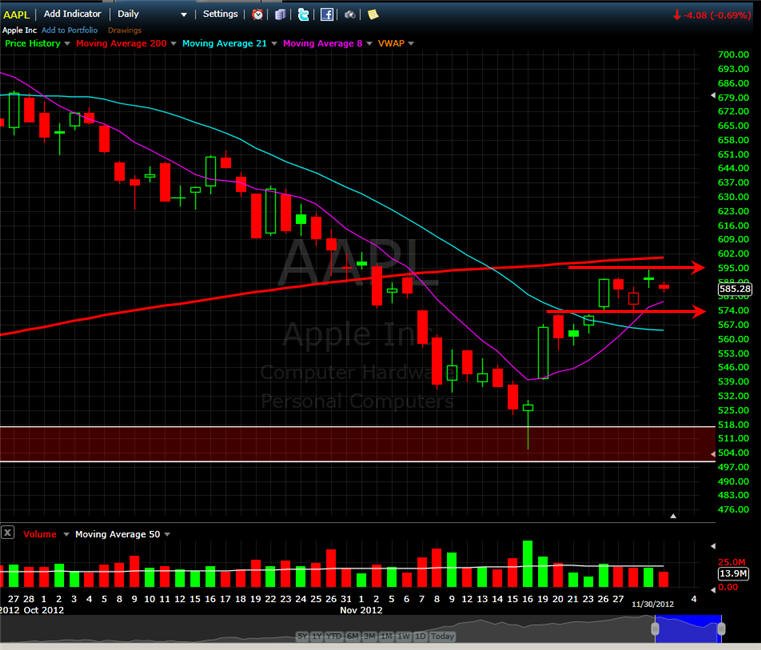Click the 585.28 current price label
Viewport: 761px width, 650px height.
[735, 289]
